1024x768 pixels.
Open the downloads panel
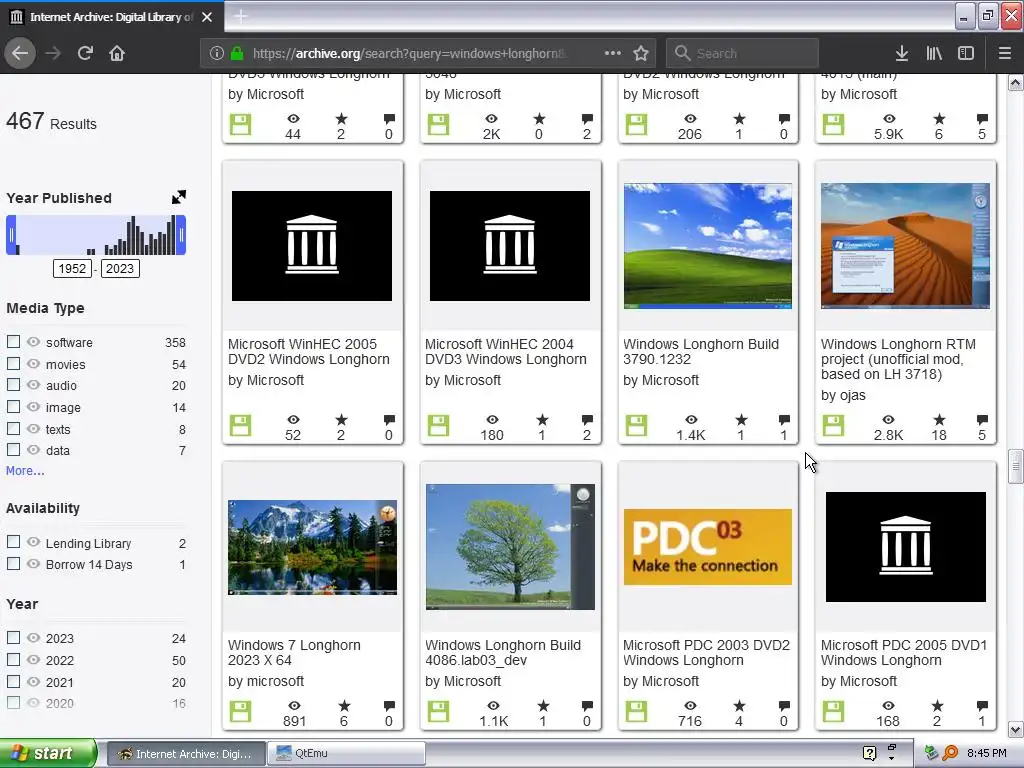click(x=902, y=53)
